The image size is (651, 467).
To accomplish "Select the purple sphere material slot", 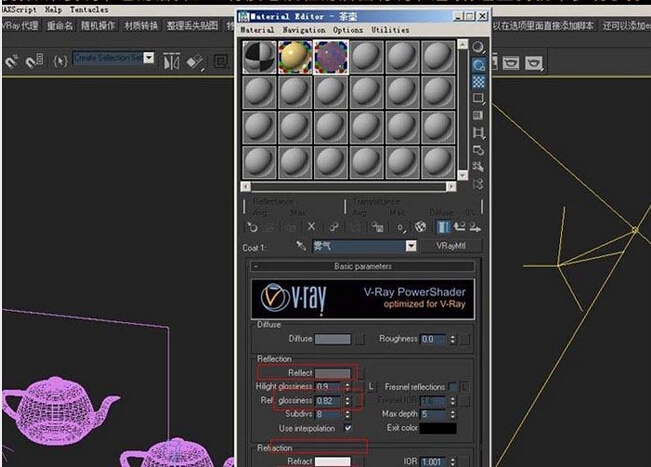I will [331, 57].
